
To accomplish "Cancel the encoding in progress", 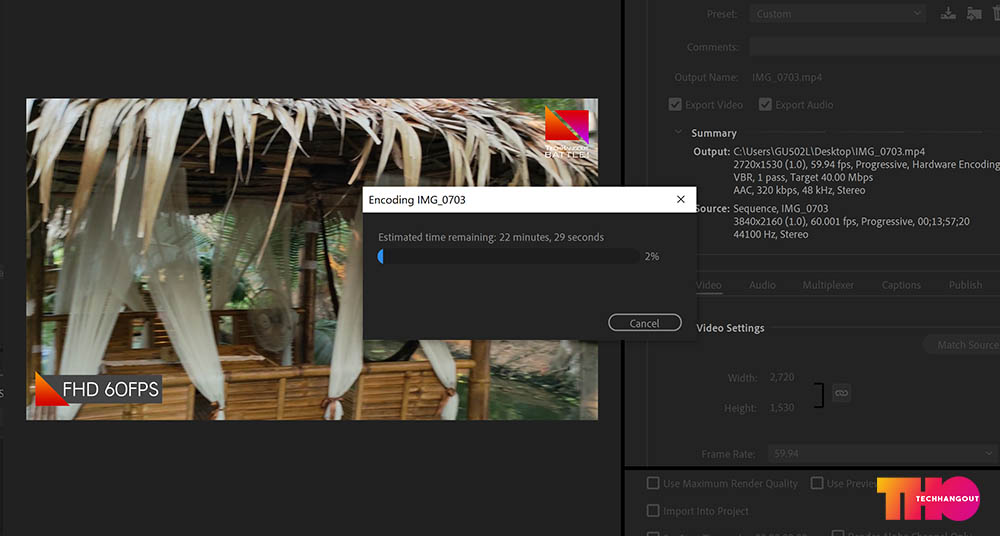I will [645, 323].
